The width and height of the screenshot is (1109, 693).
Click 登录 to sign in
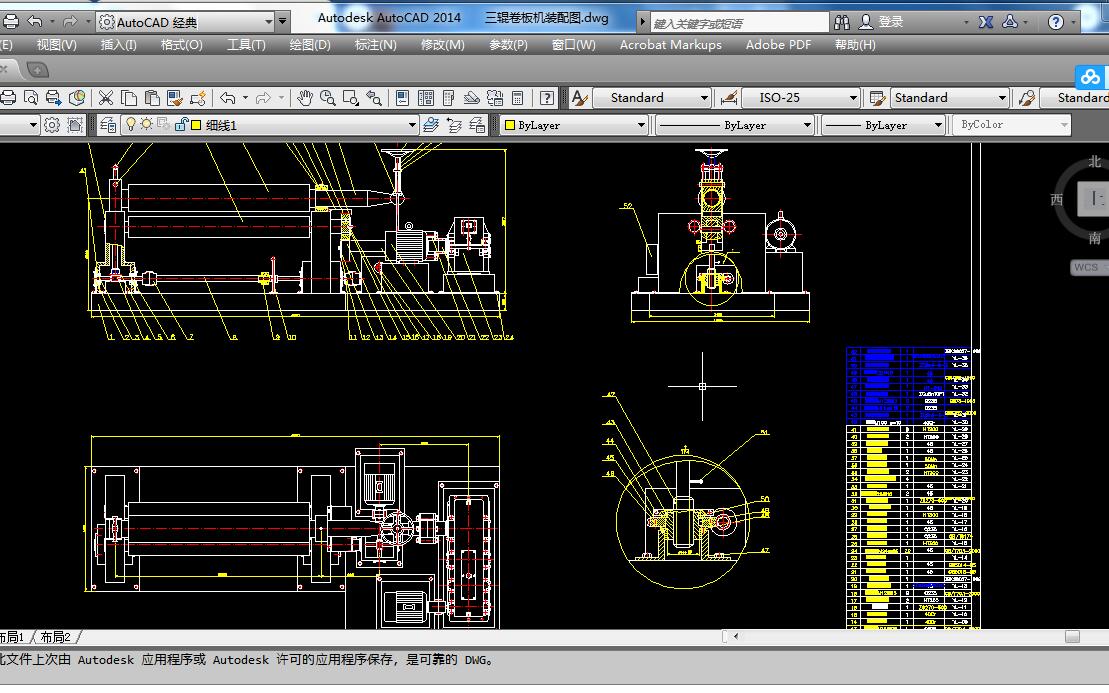coord(890,22)
